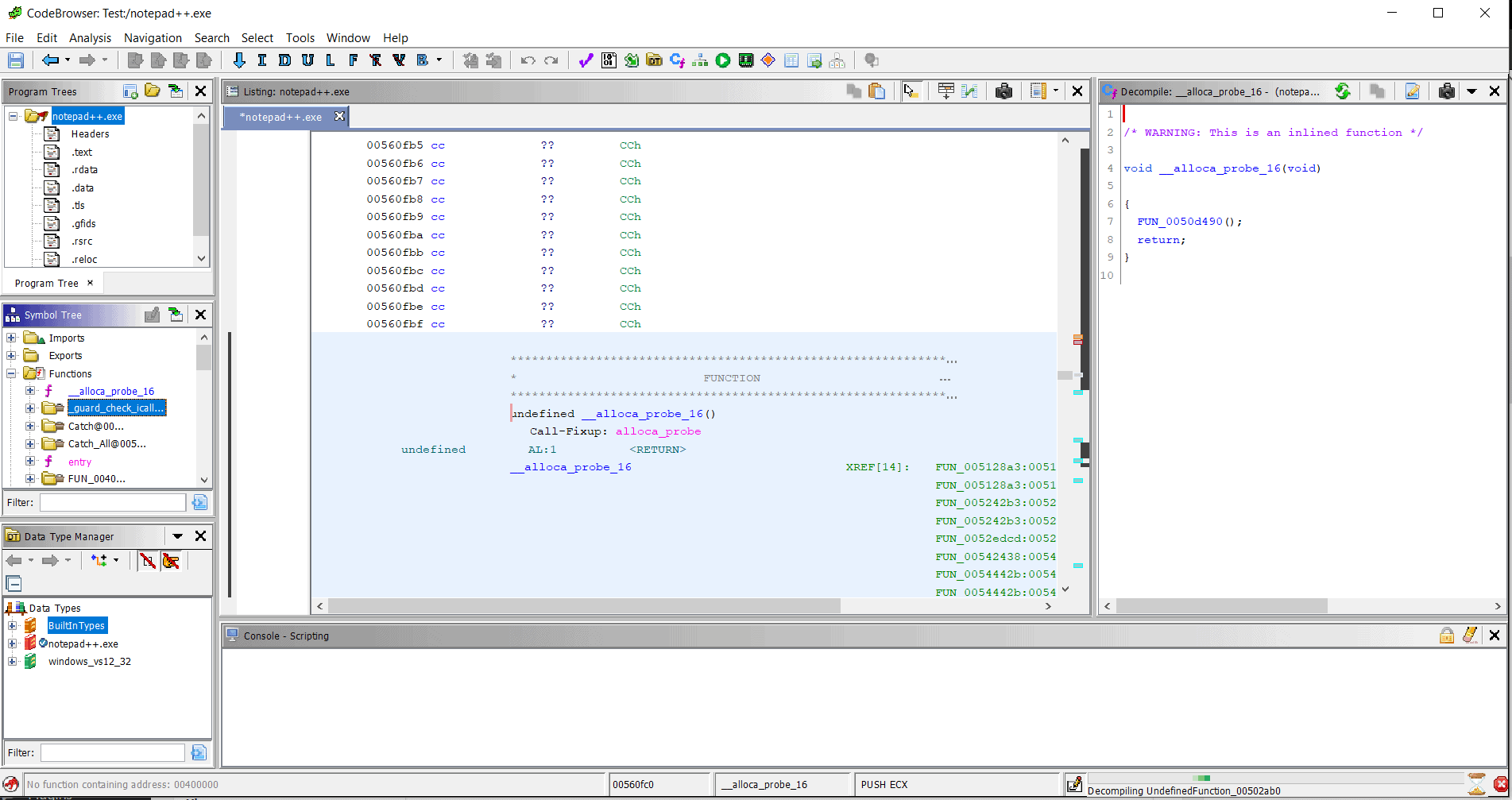Click the re-decompile refresh icon
The image size is (1512, 800).
[x=1342, y=91]
